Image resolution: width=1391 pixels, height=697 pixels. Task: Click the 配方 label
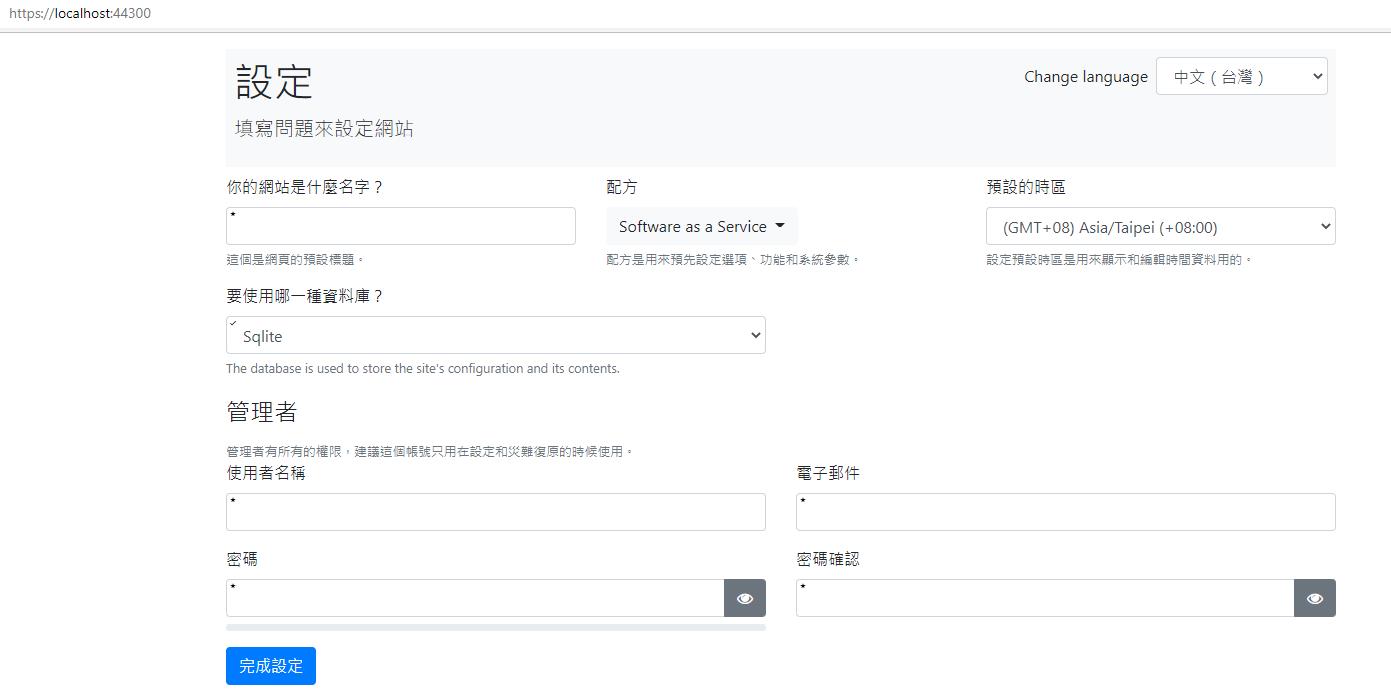pyautogui.click(x=622, y=187)
